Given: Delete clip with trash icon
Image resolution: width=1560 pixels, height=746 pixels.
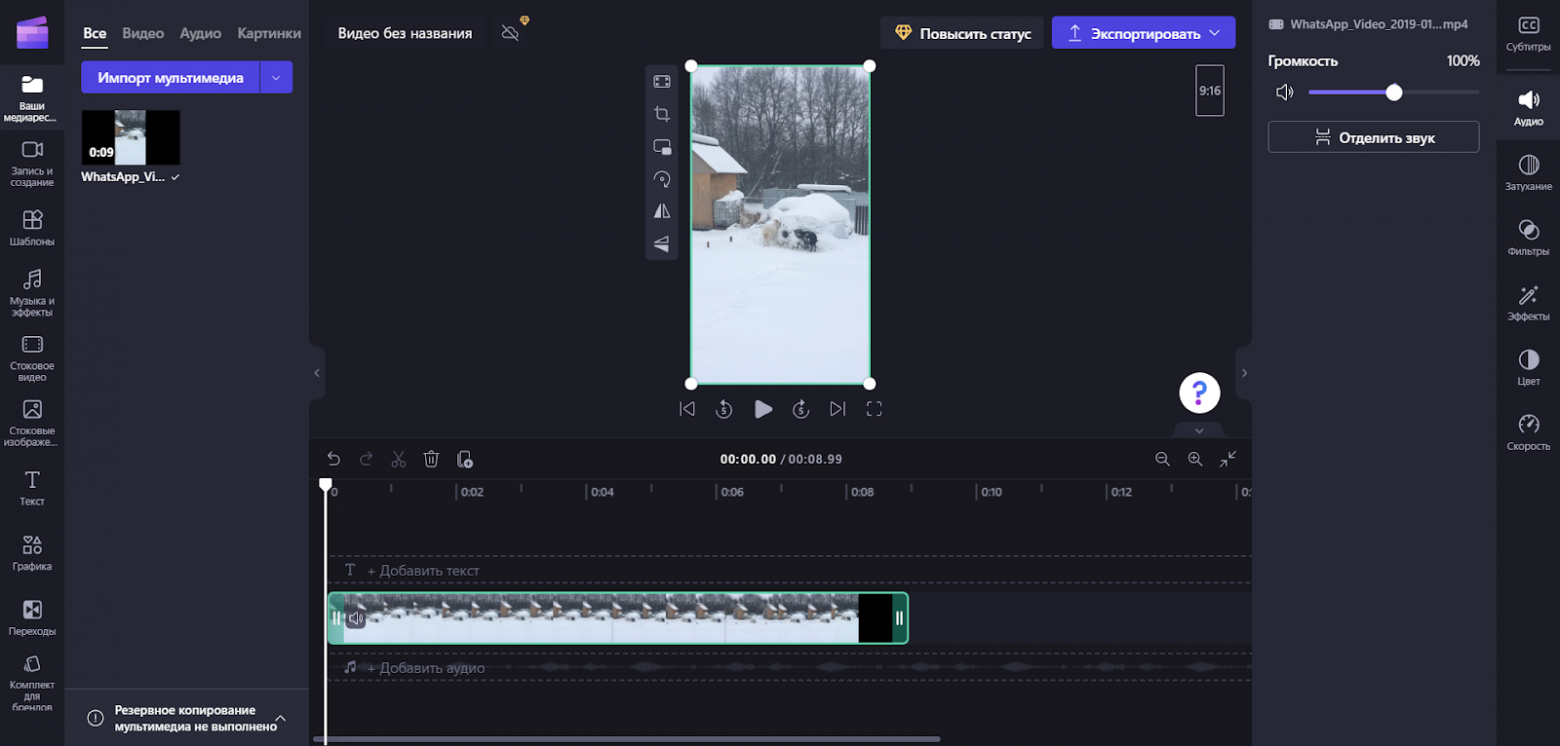Looking at the screenshot, I should pos(431,459).
